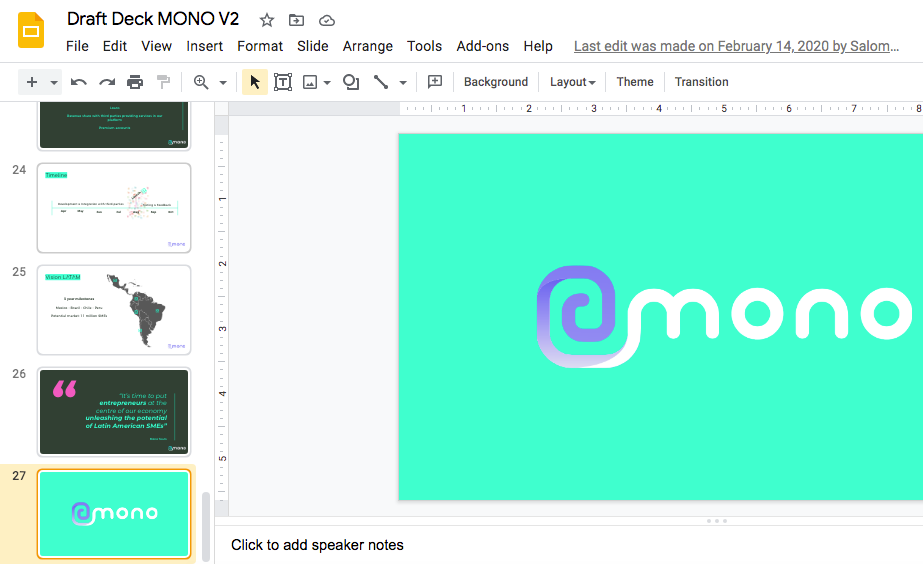This screenshot has height=564, width=923.
Task: Open the zoom level dropdown arrow
Action: (x=223, y=82)
